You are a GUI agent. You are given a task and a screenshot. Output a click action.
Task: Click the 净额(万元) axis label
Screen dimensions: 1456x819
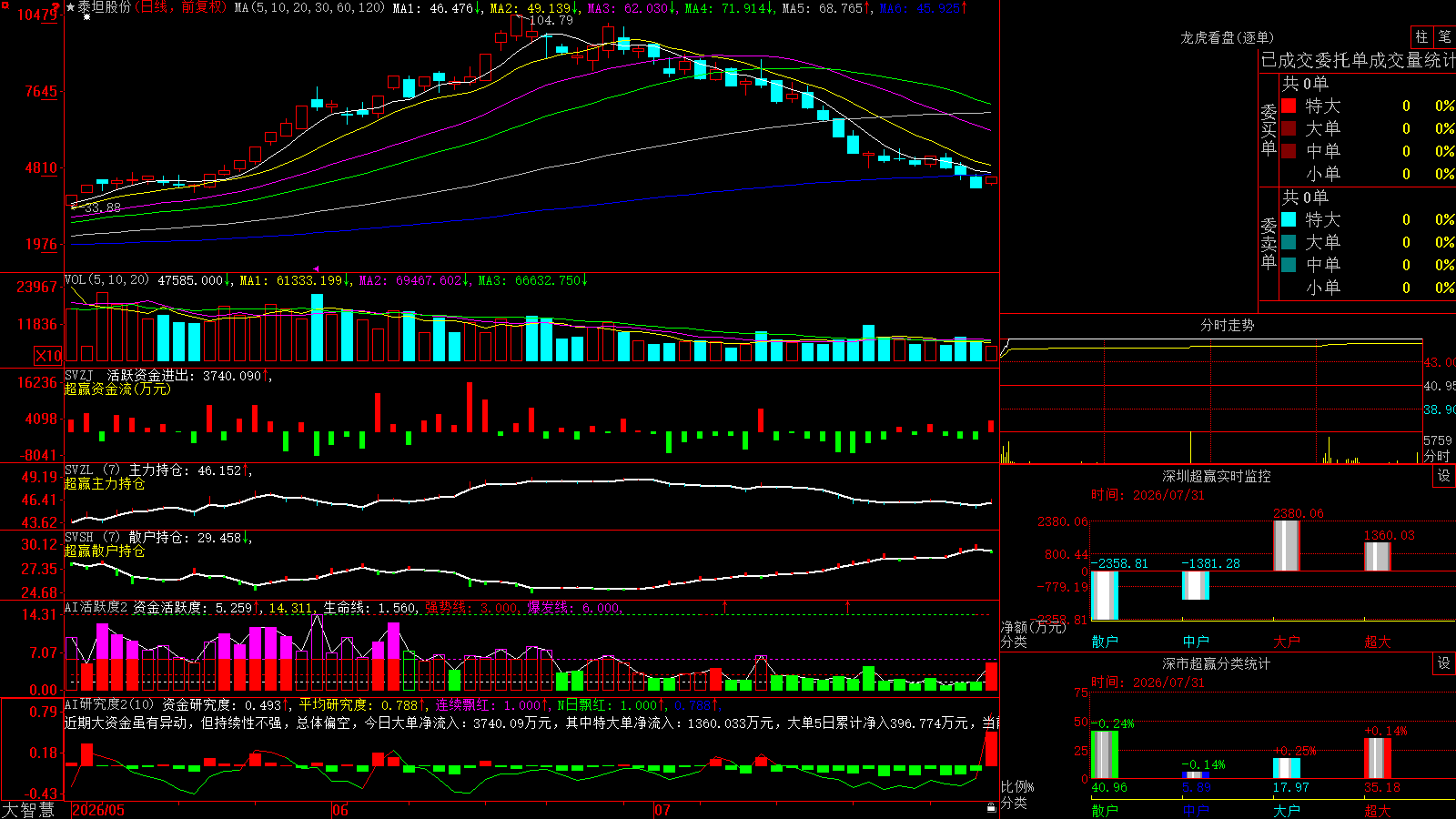pos(1033,627)
